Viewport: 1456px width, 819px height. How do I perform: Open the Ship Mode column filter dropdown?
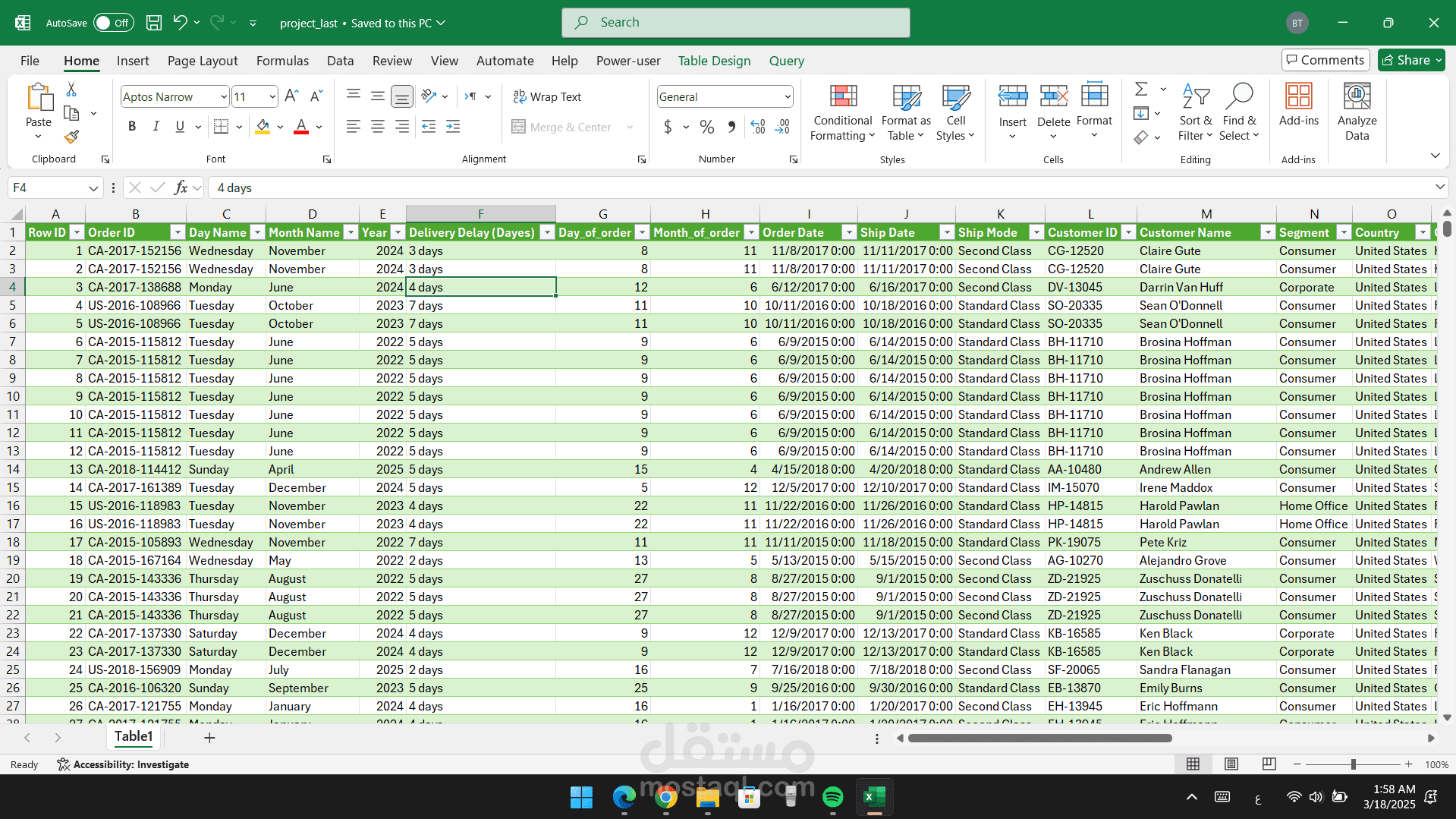[x=1036, y=232]
